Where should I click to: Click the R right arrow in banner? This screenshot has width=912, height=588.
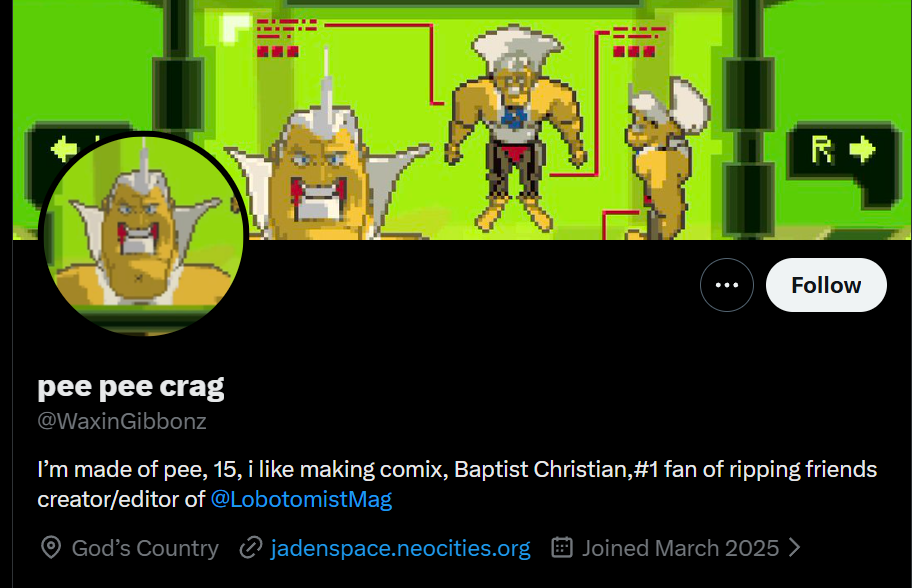point(843,150)
